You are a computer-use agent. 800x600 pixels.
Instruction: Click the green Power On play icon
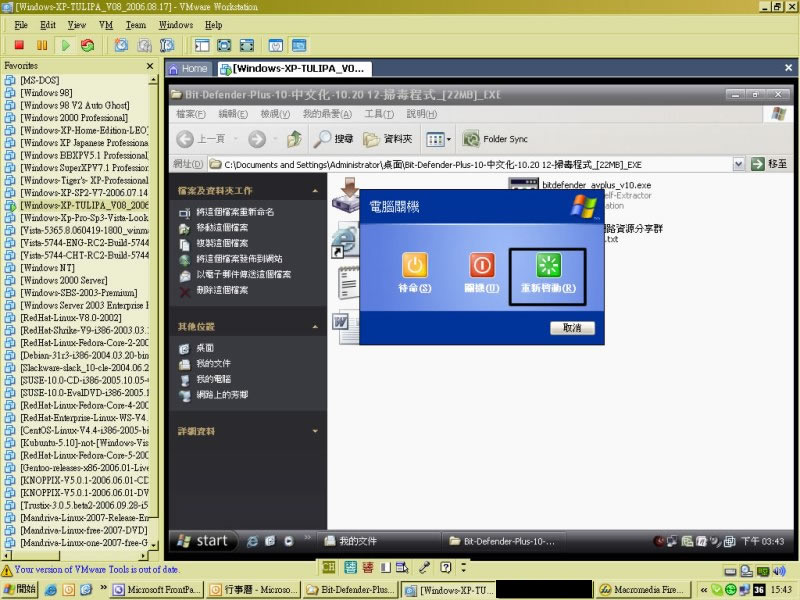pyautogui.click(x=65, y=45)
